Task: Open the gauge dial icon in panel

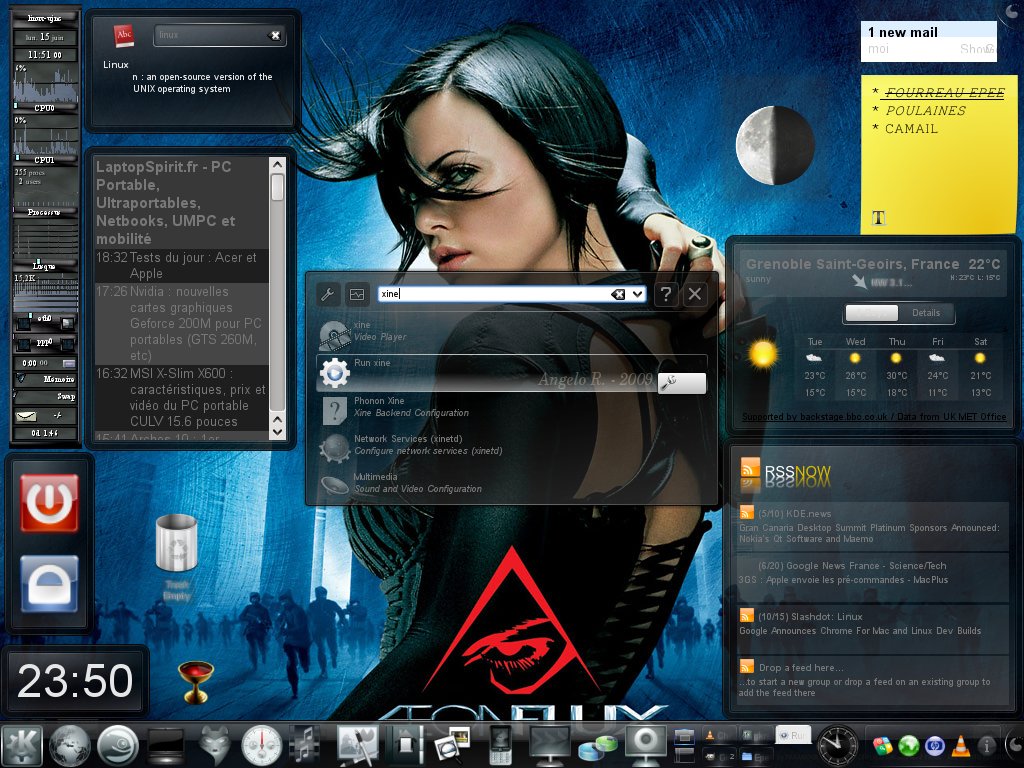Action: click(261, 745)
